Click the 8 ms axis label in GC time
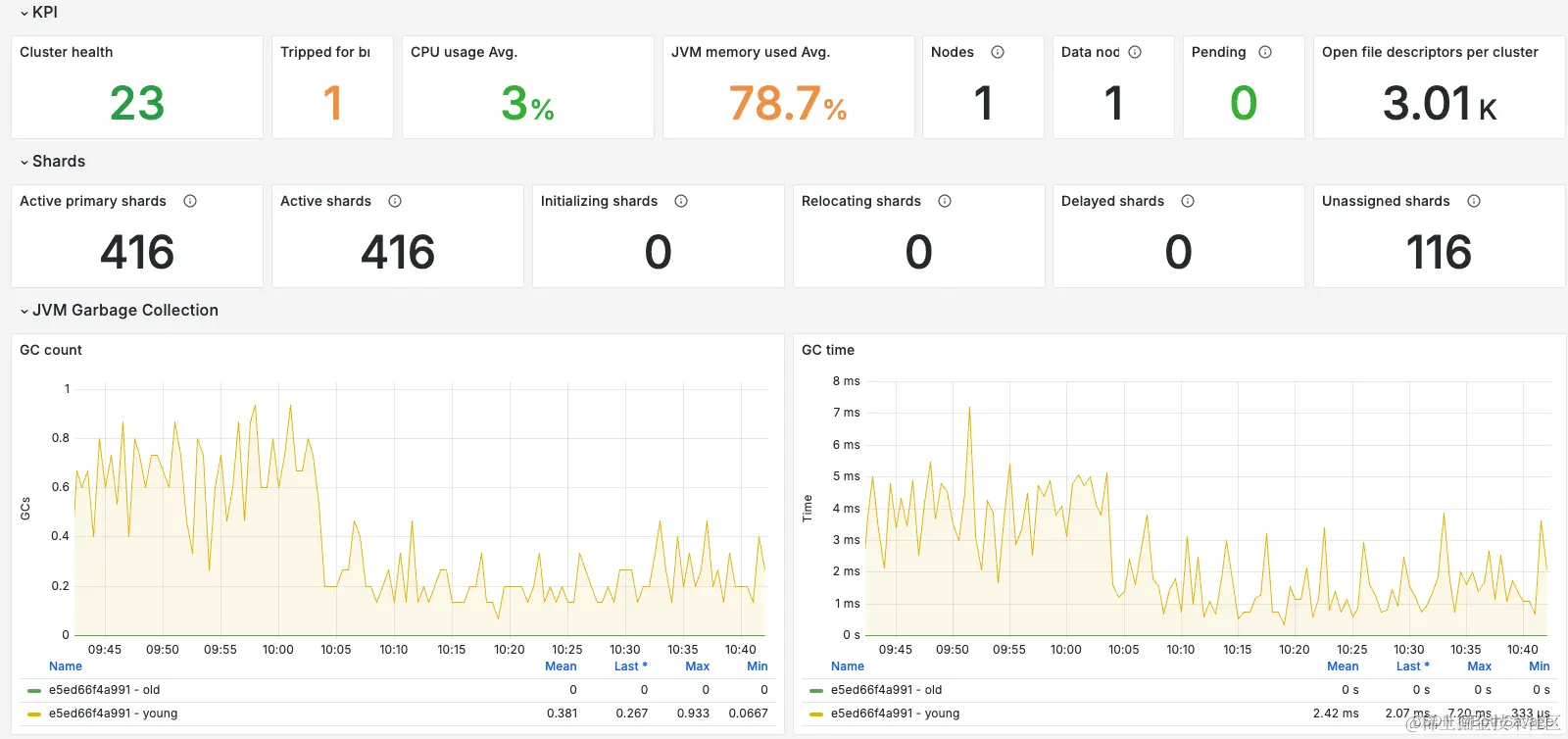Viewport: 1568px width, 739px height. pos(846,381)
